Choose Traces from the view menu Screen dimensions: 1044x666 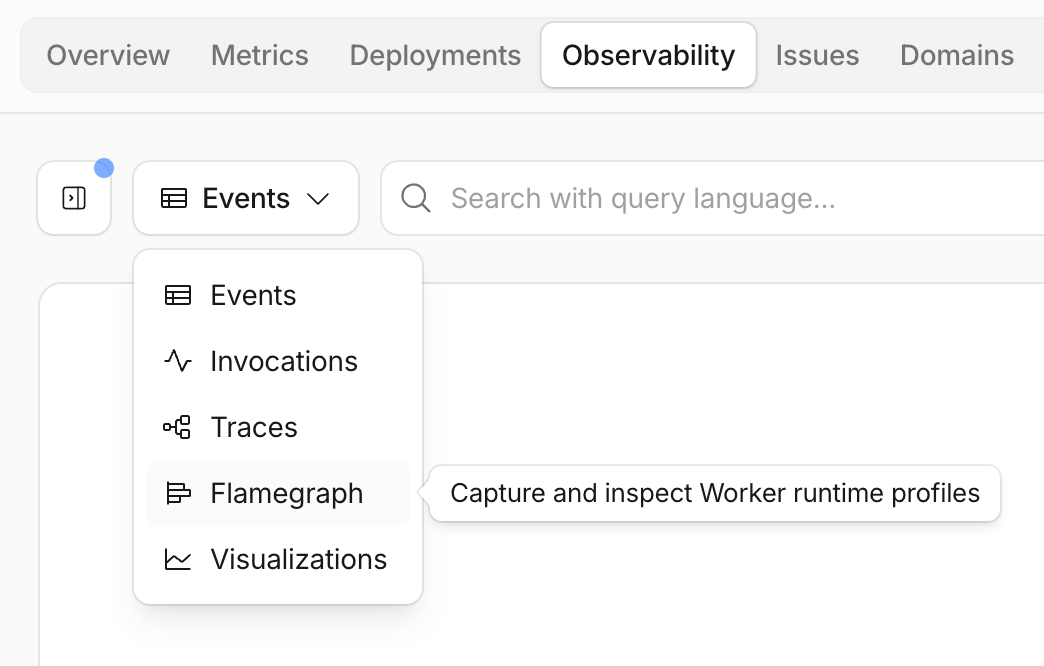(x=278, y=427)
